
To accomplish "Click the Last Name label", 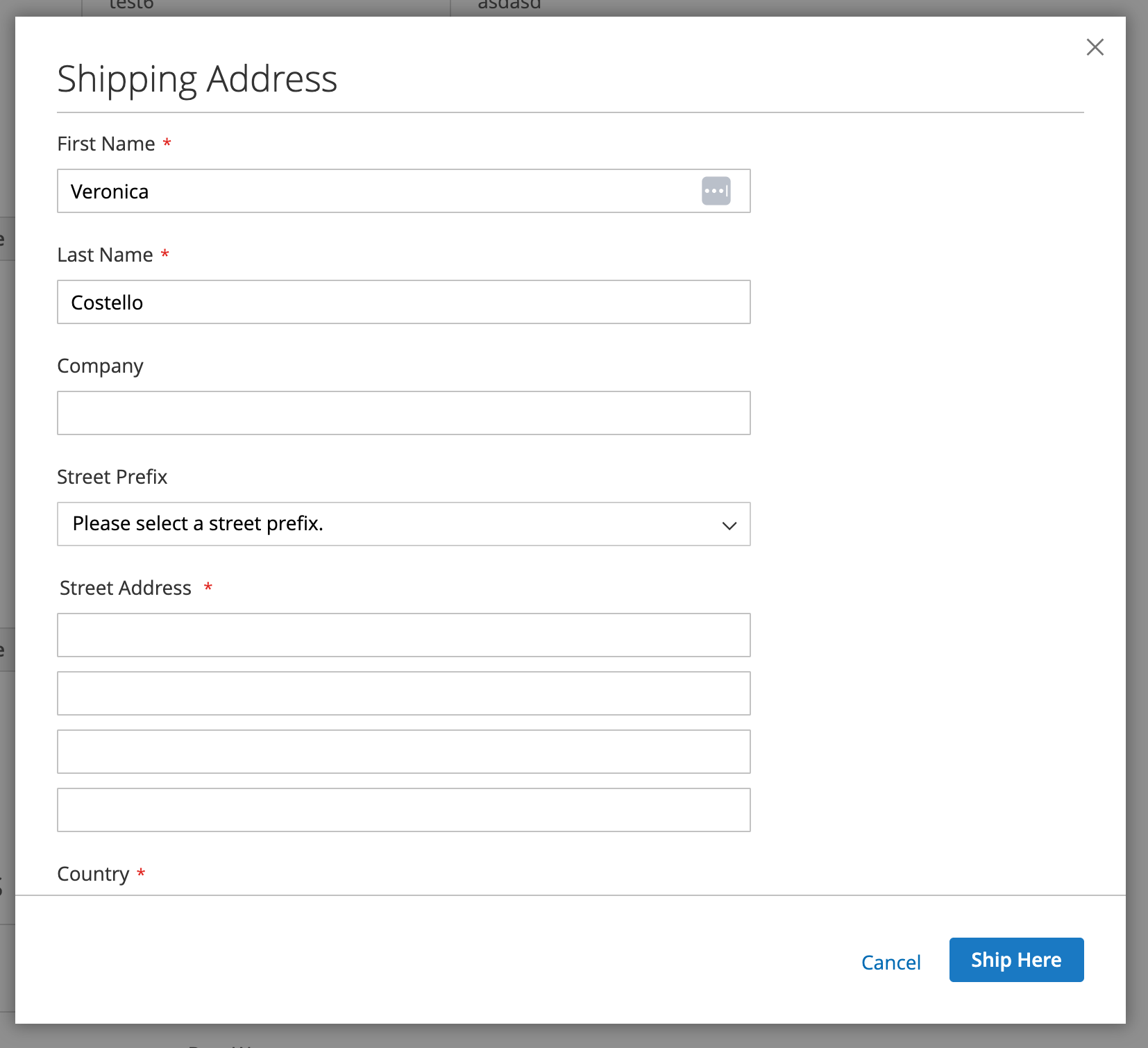I will (105, 255).
